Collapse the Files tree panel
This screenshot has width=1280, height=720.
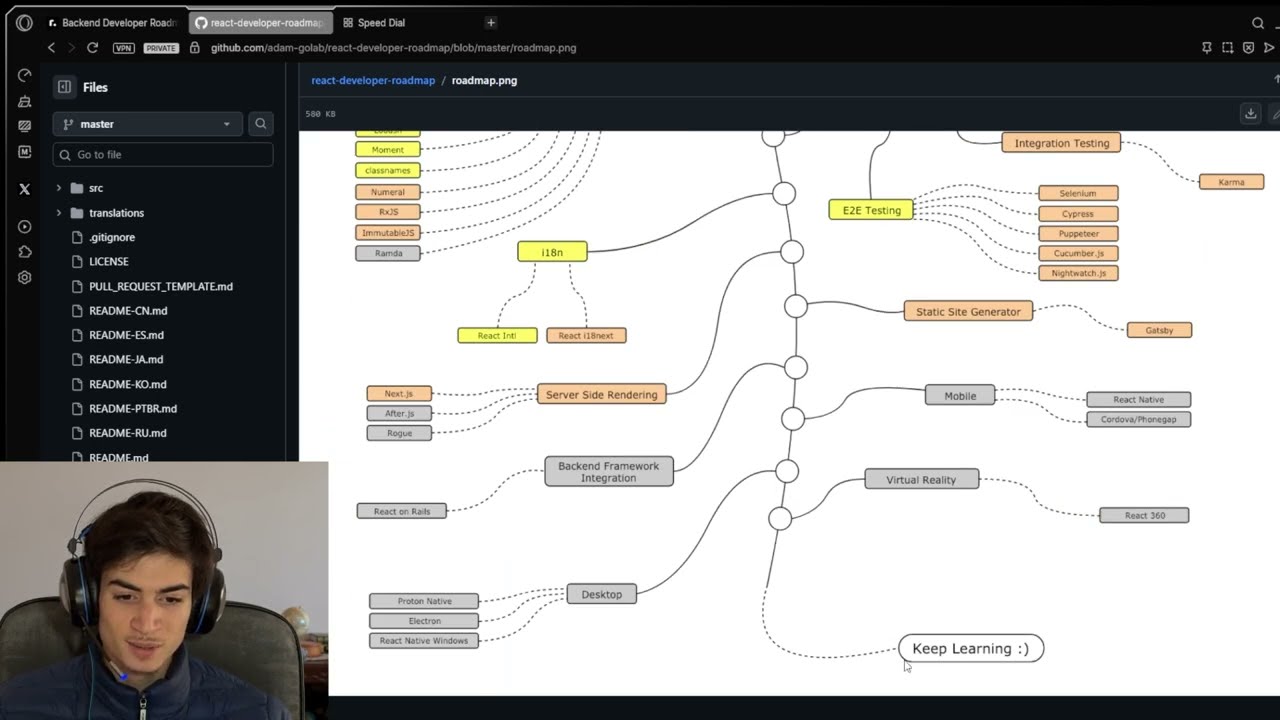[x=64, y=87]
